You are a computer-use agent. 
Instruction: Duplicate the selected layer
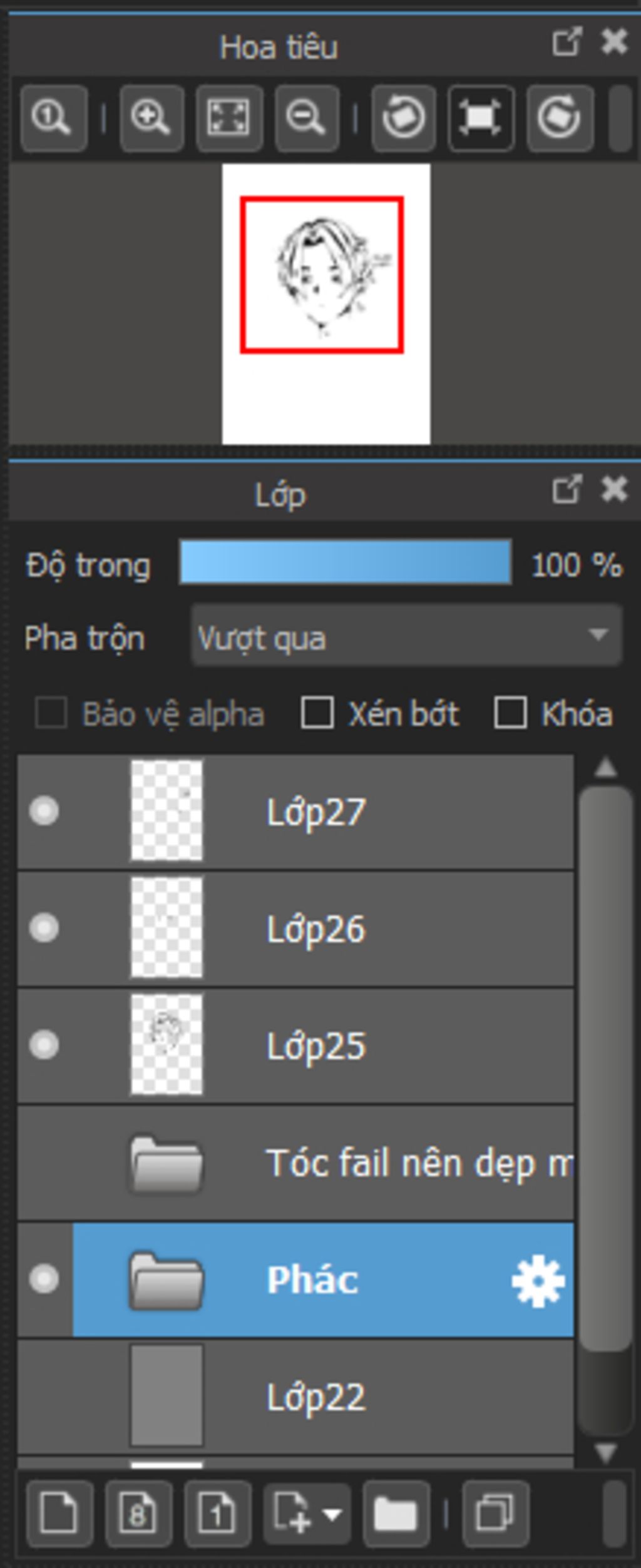[495, 1514]
